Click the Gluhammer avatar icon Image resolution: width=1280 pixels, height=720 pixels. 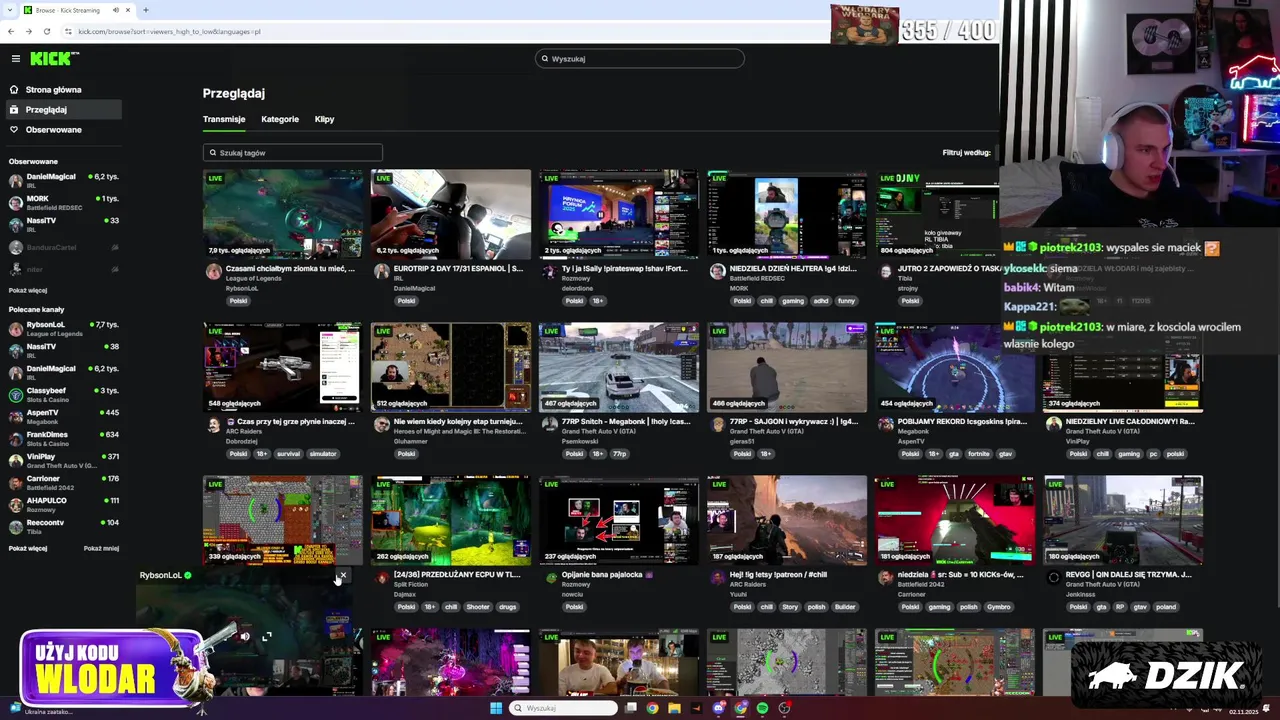(x=381, y=424)
